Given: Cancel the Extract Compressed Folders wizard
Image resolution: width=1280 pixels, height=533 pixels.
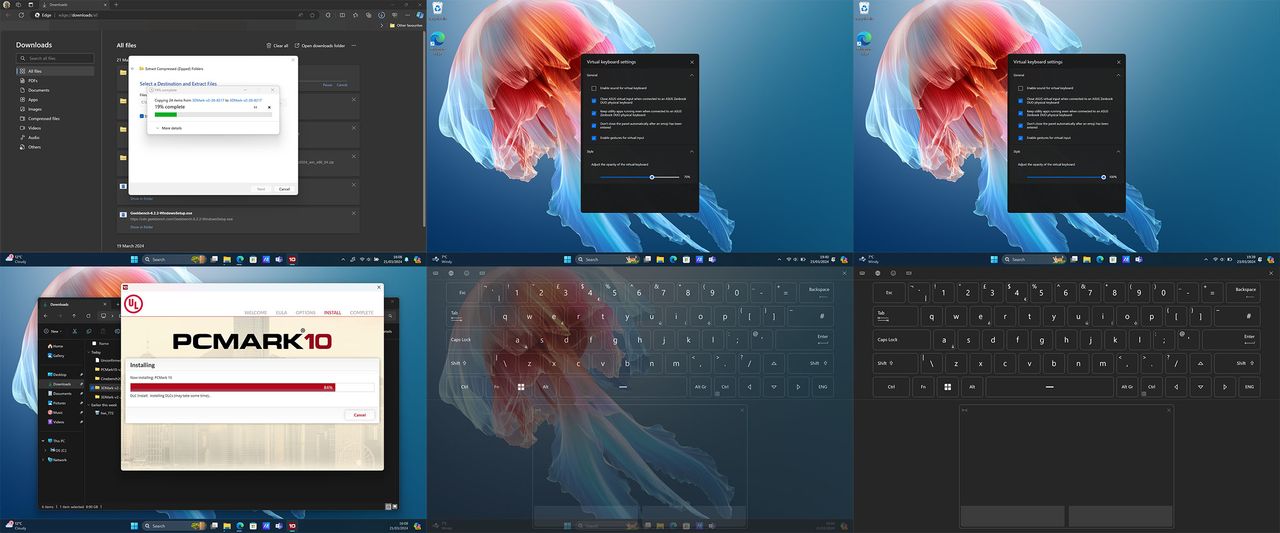Looking at the screenshot, I should 284,189.
